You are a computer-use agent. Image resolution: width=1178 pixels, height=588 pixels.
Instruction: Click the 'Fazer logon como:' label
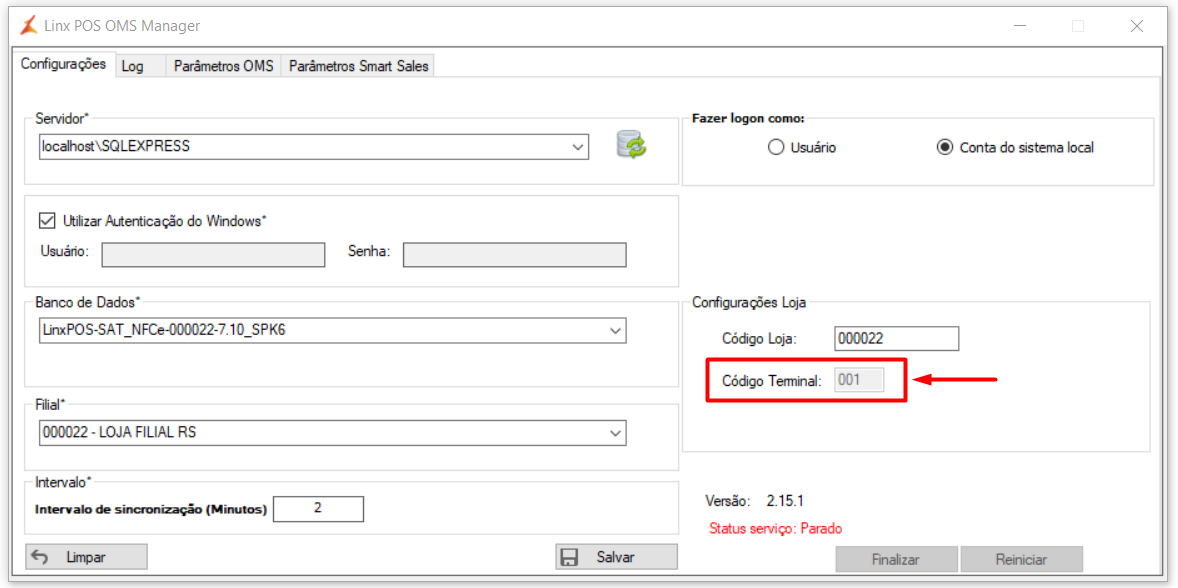coord(748,119)
